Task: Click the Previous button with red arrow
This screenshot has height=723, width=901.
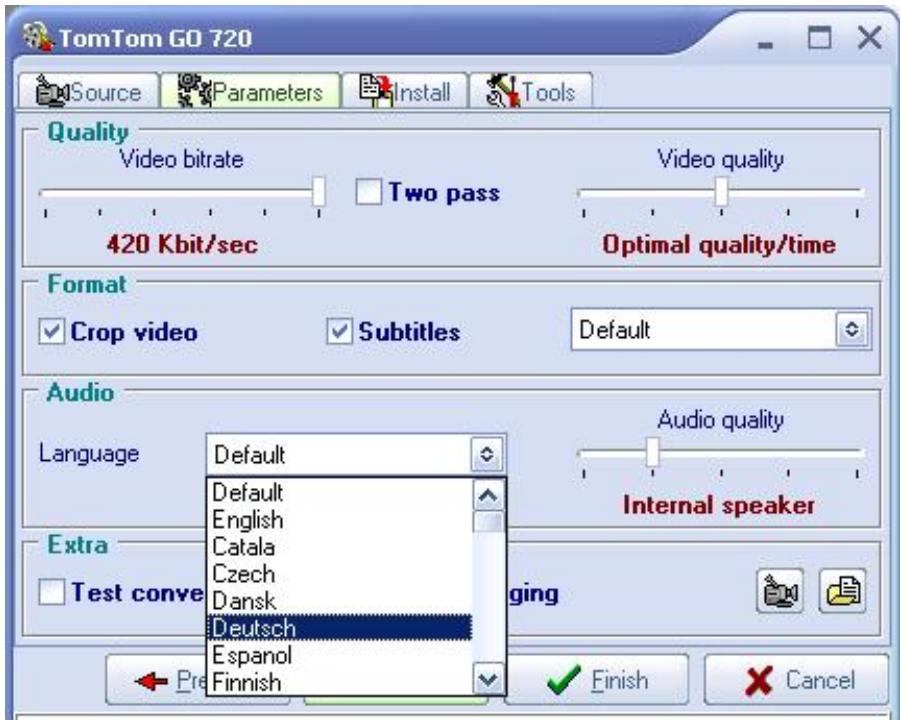Action: click(x=156, y=680)
